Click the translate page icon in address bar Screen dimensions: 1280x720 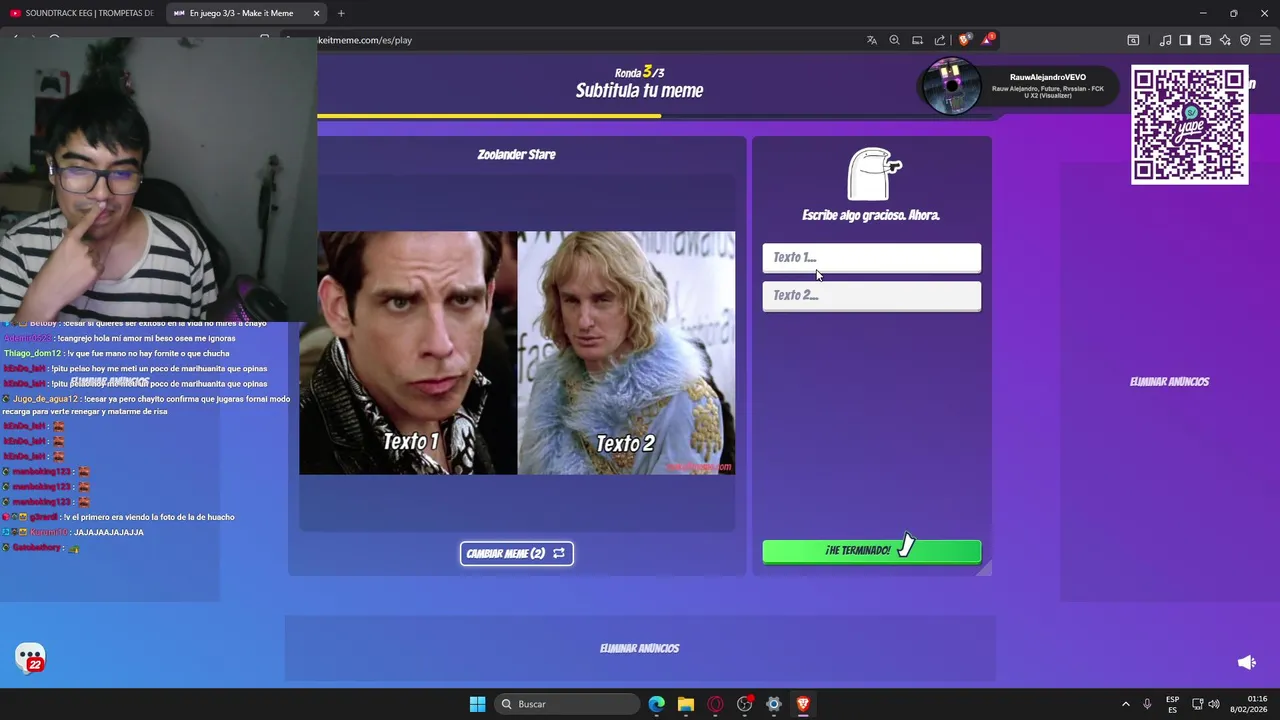coord(872,40)
